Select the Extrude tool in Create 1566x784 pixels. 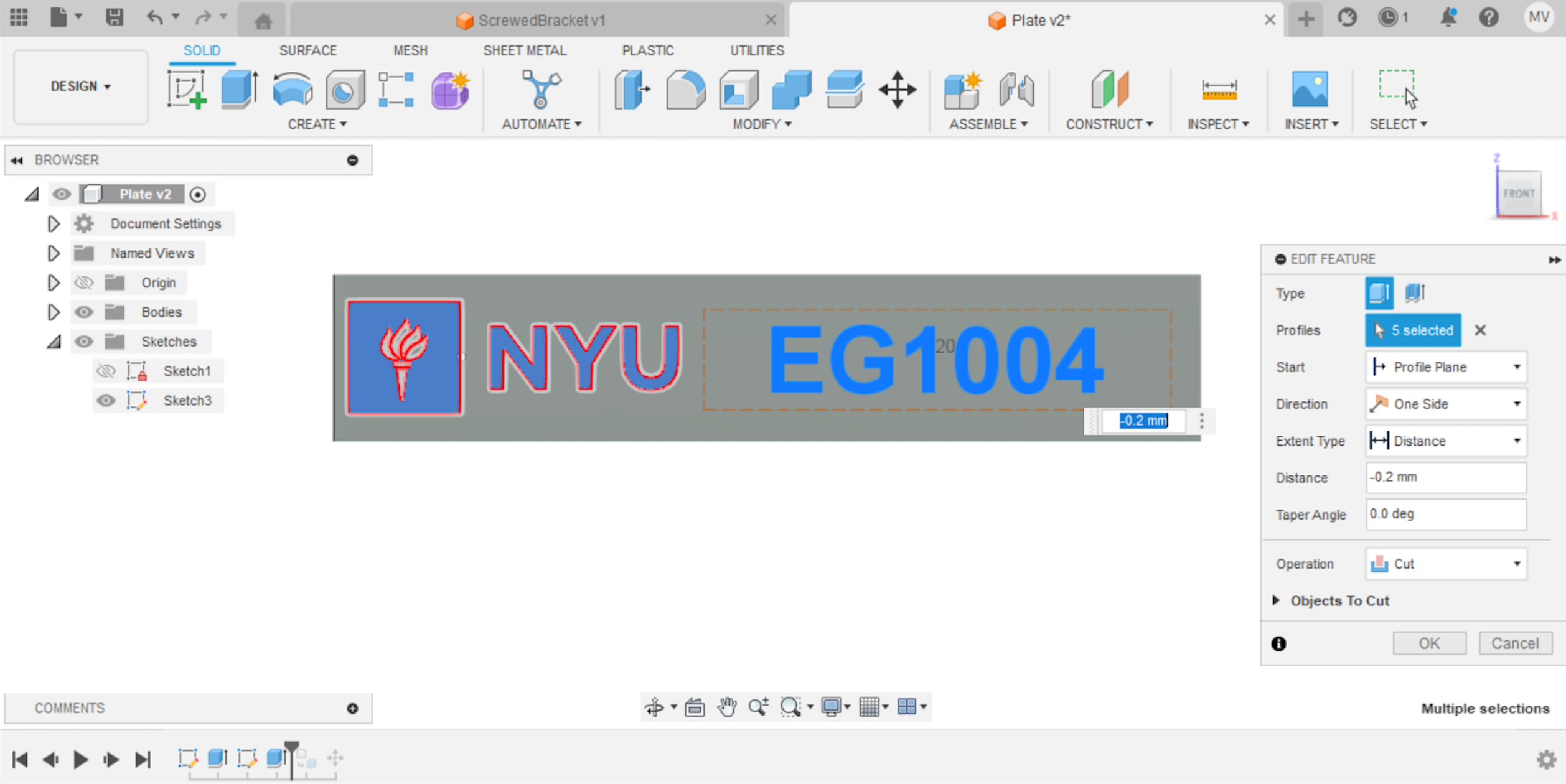(240, 90)
